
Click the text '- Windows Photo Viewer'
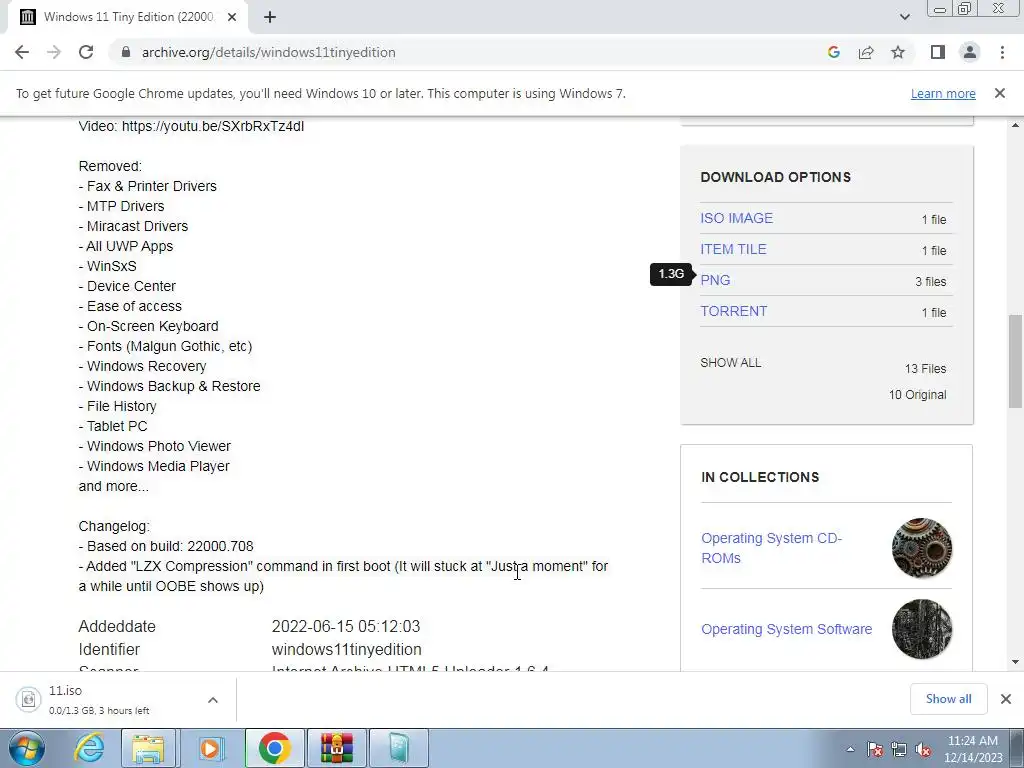(155, 446)
